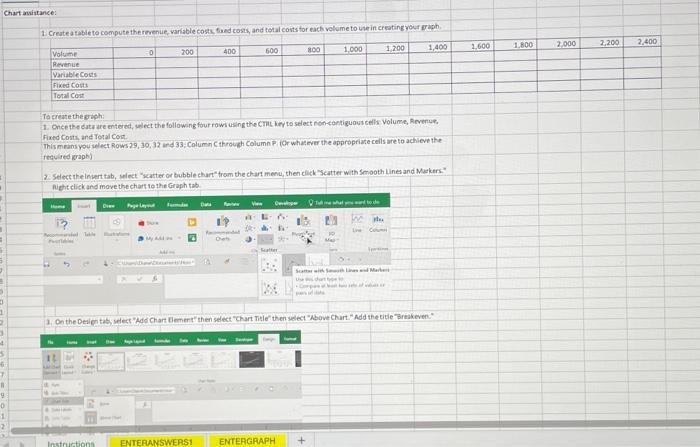Select the volume cell containing 200
Viewport: 700px width, 447px height.
[x=177, y=52]
